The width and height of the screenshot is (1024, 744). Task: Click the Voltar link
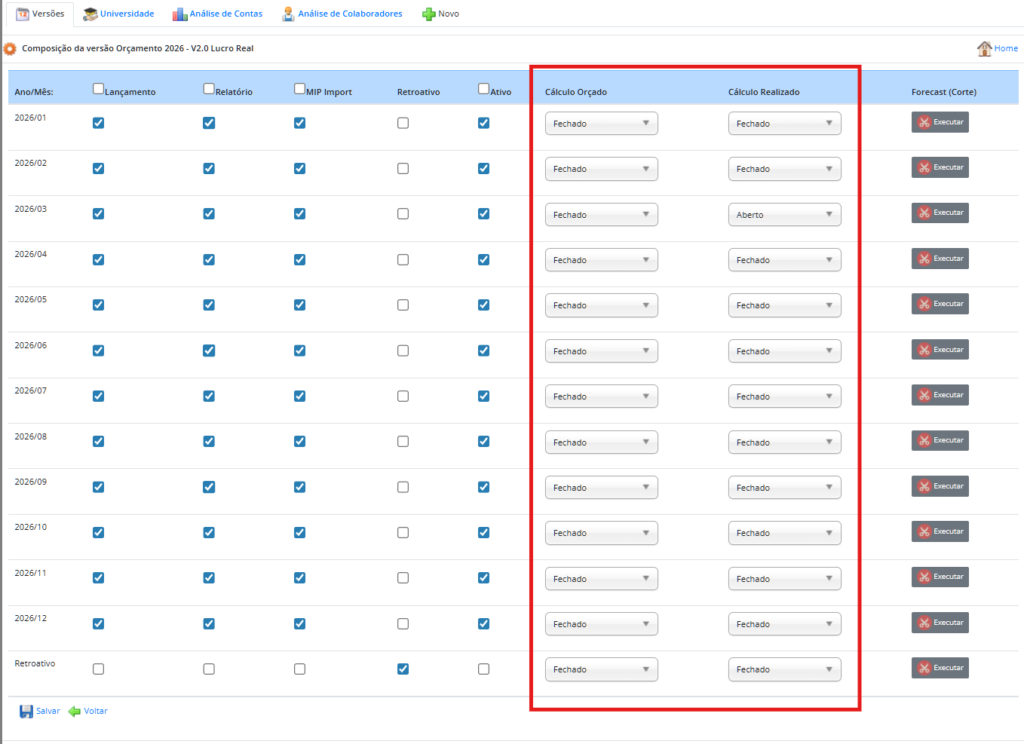pyautogui.click(x=96, y=711)
